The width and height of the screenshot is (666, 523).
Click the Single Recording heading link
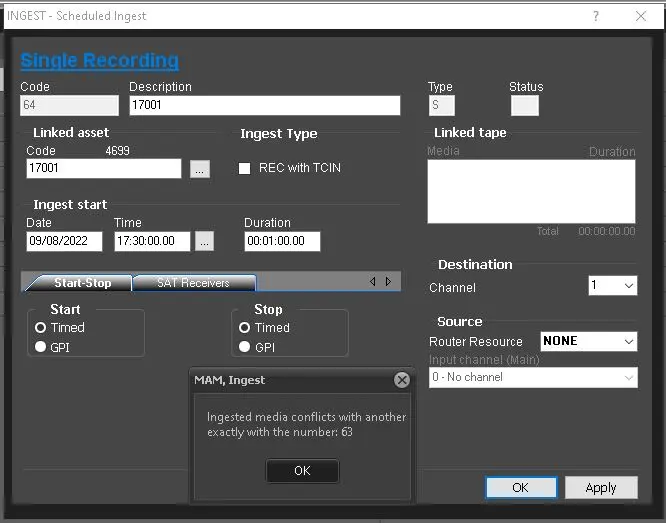[x=100, y=60]
